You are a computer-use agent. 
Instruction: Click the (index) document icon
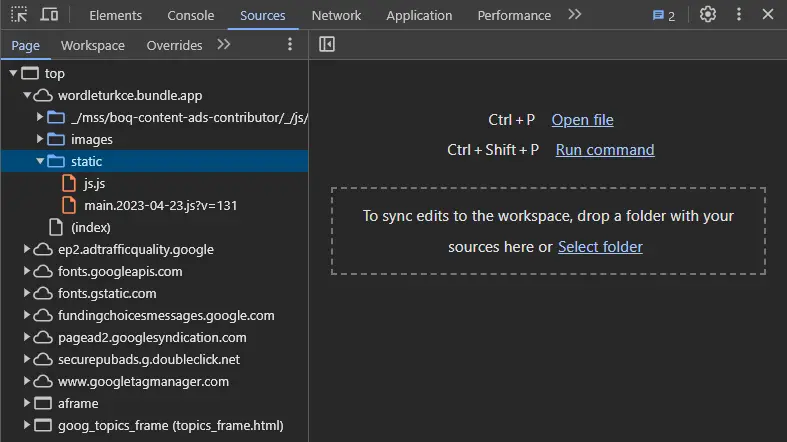(56, 227)
